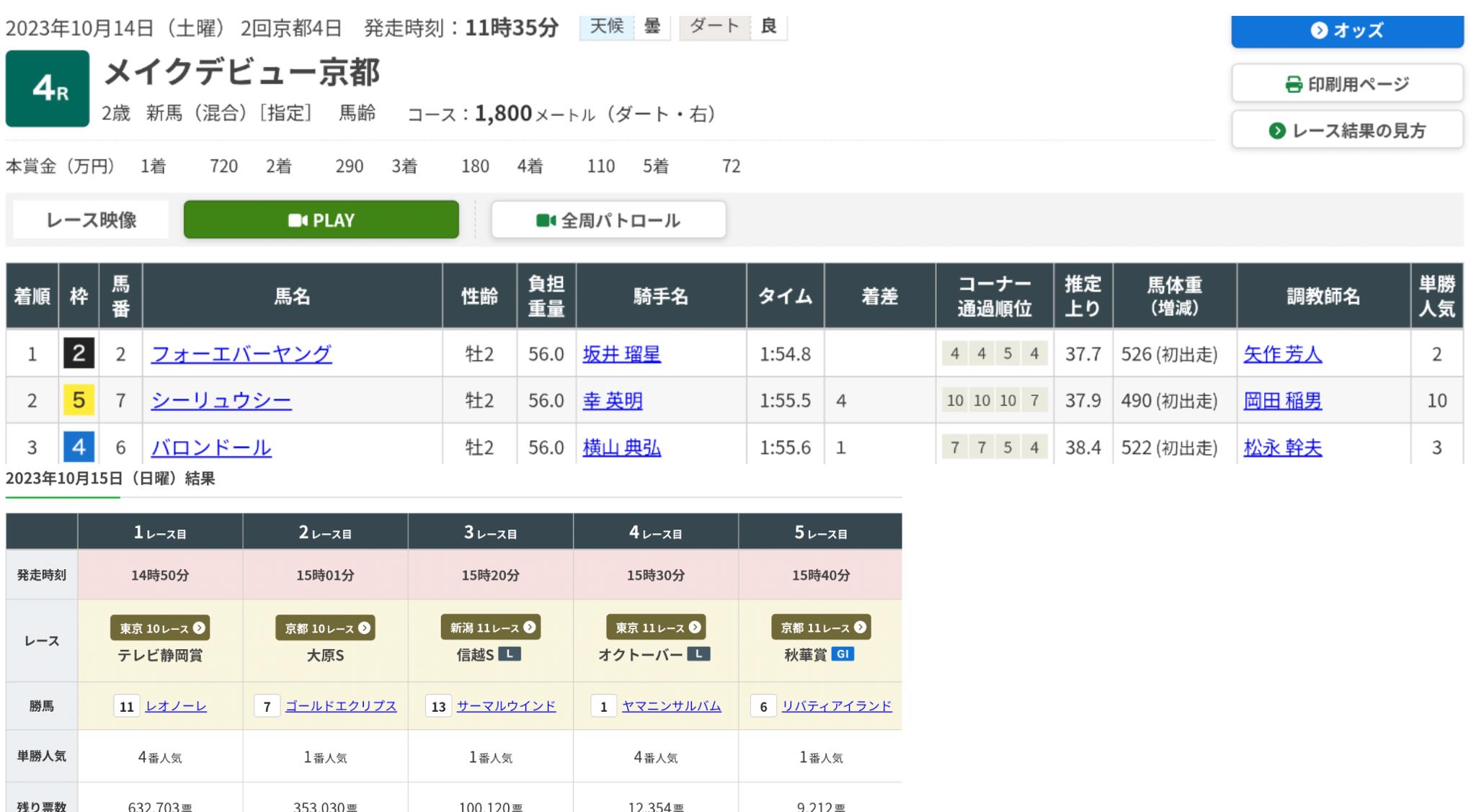The height and width of the screenshot is (812, 1476).
Task: Open winner レオノーレ link
Action: coord(176,706)
